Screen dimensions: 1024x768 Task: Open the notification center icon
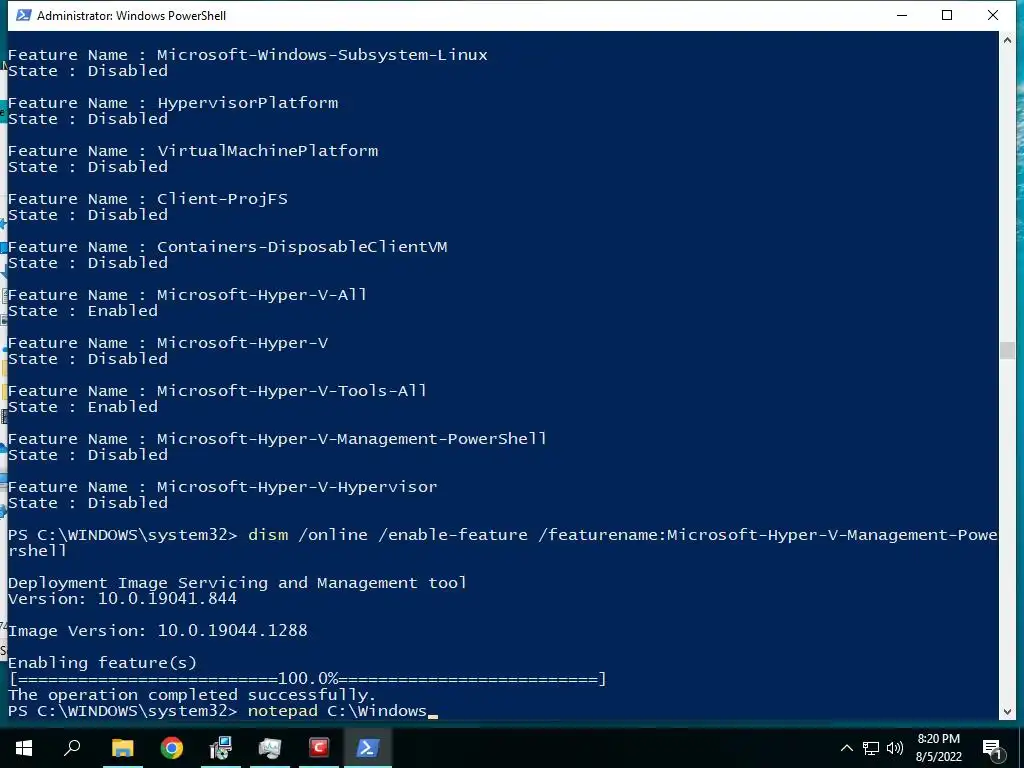click(992, 748)
